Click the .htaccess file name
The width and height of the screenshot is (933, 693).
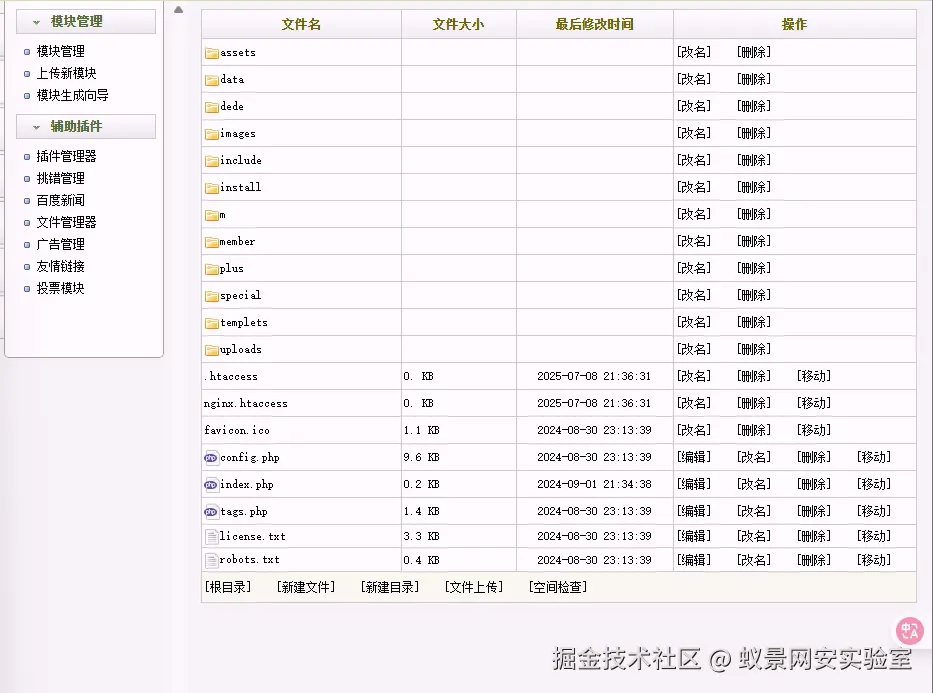(x=231, y=377)
